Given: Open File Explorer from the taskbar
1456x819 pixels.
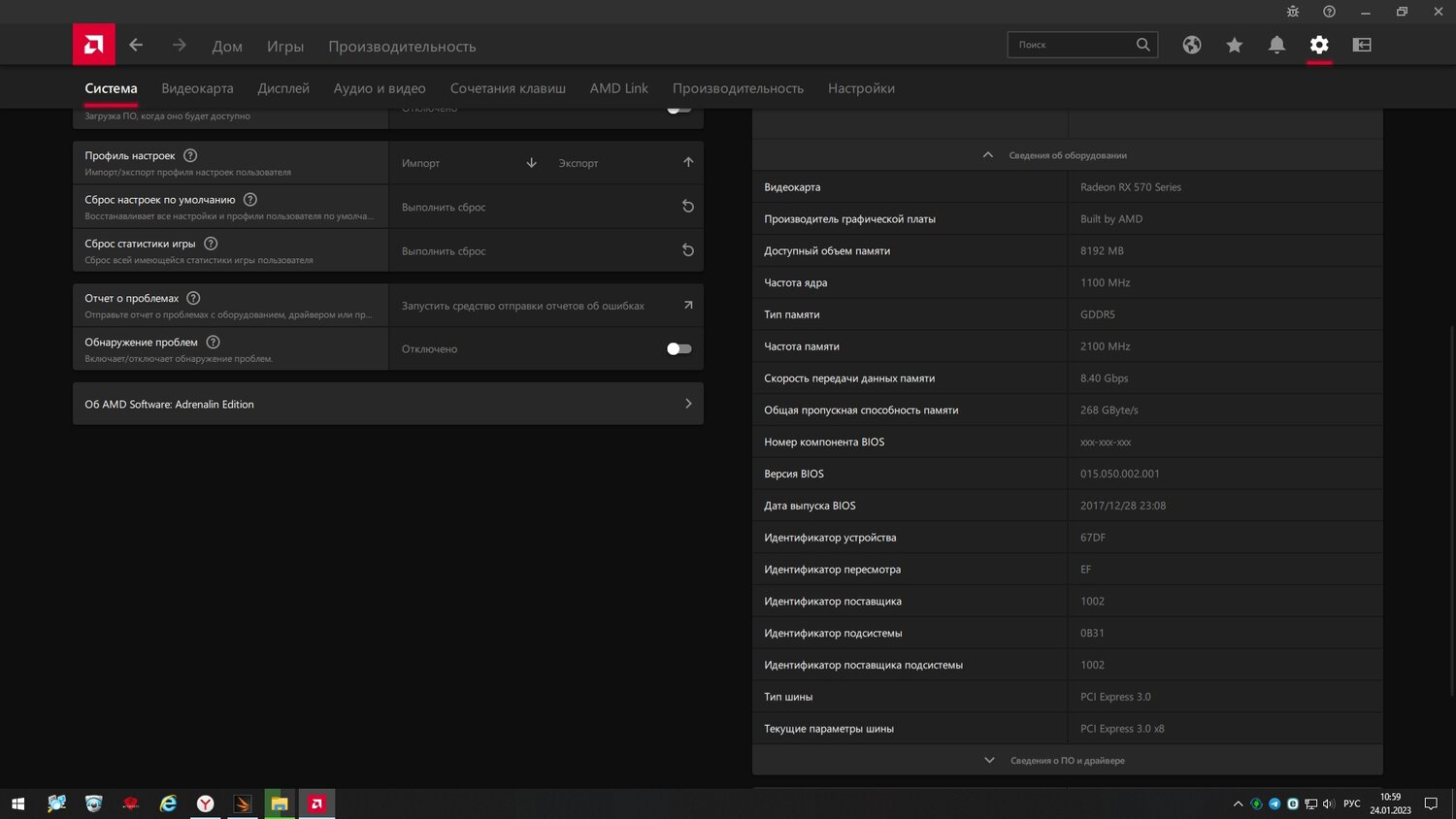Looking at the screenshot, I should point(280,803).
